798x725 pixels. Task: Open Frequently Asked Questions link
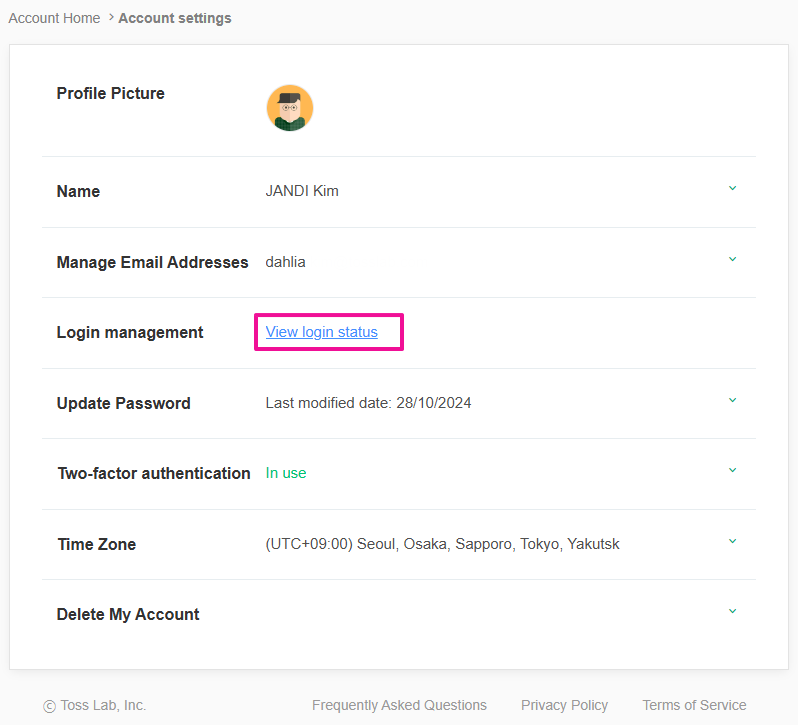399,705
